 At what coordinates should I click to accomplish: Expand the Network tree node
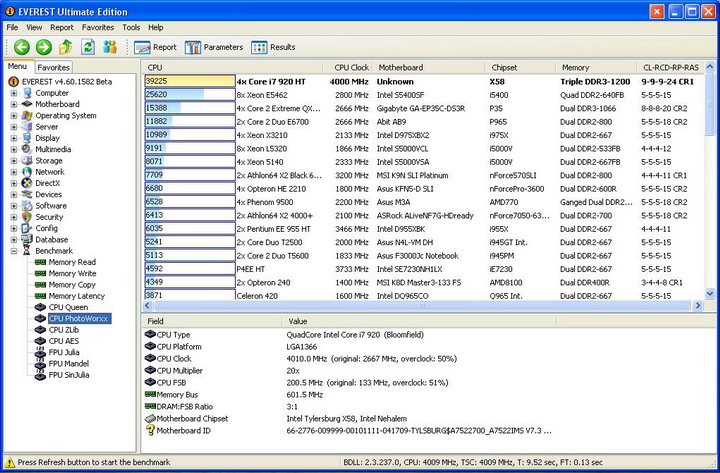14,172
